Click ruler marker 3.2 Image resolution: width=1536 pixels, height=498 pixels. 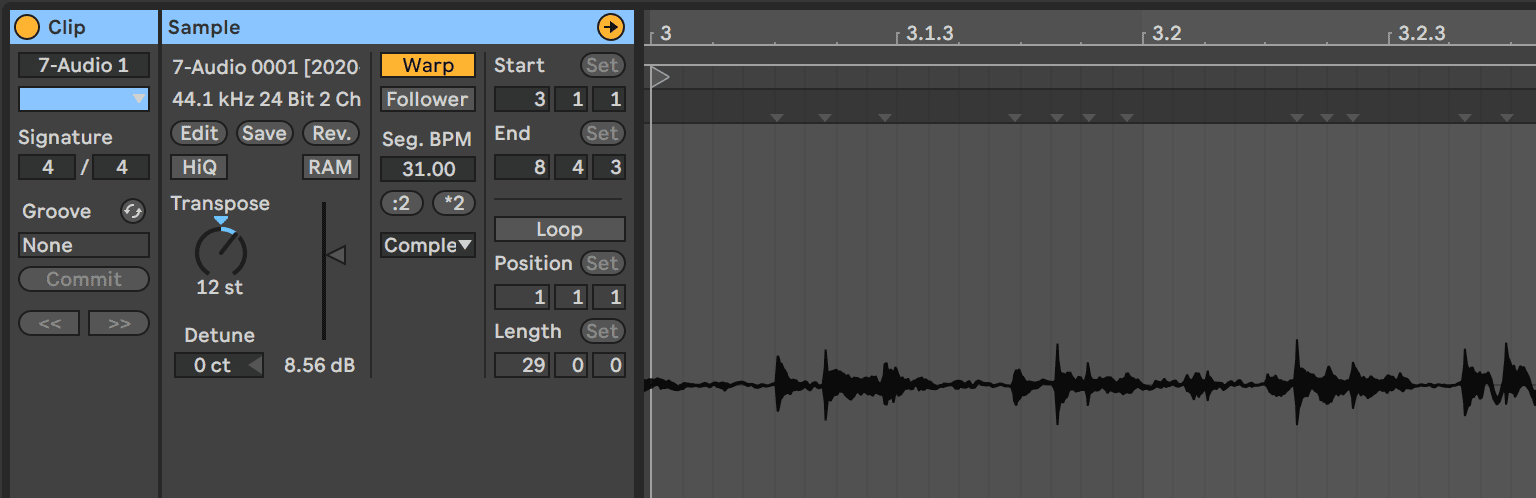pyautogui.click(x=1167, y=33)
